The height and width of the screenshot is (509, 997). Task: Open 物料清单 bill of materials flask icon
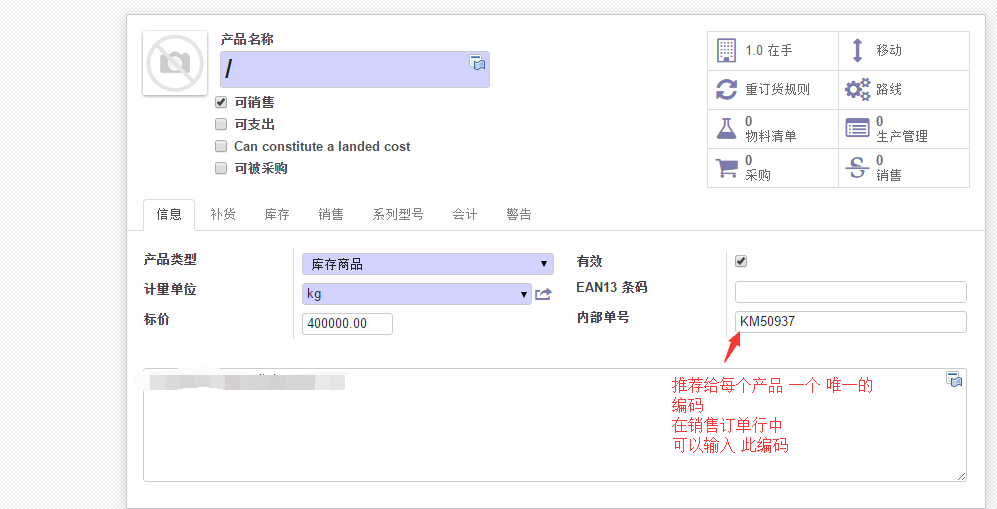726,128
